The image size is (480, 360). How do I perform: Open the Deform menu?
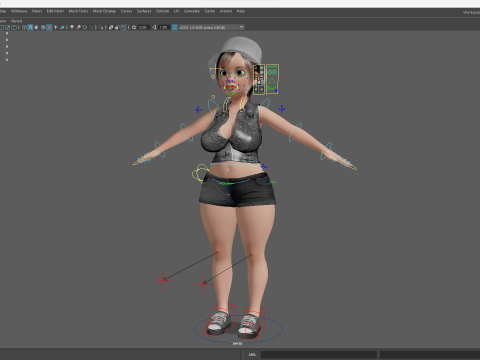pos(162,11)
